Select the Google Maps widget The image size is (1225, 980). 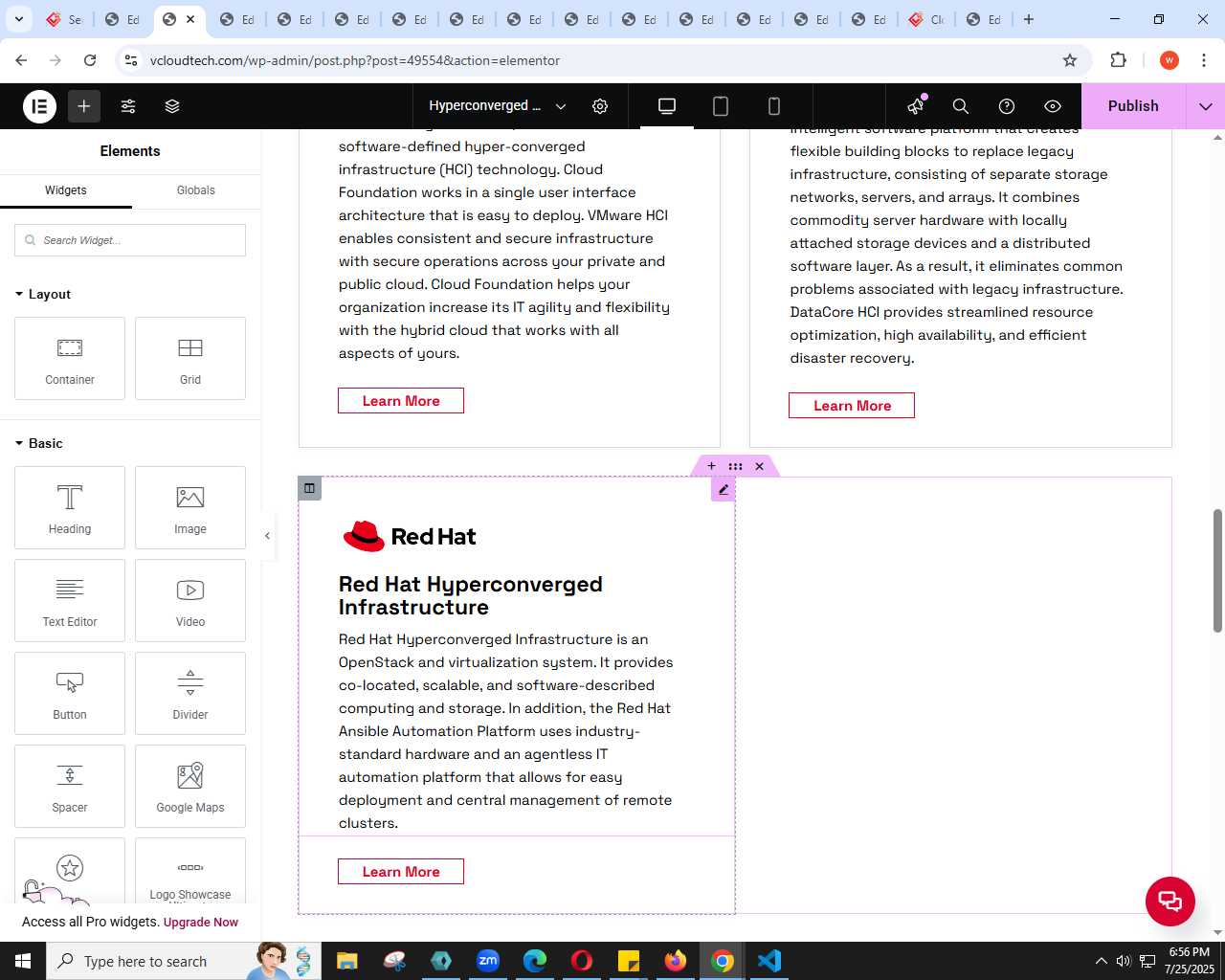[190, 786]
